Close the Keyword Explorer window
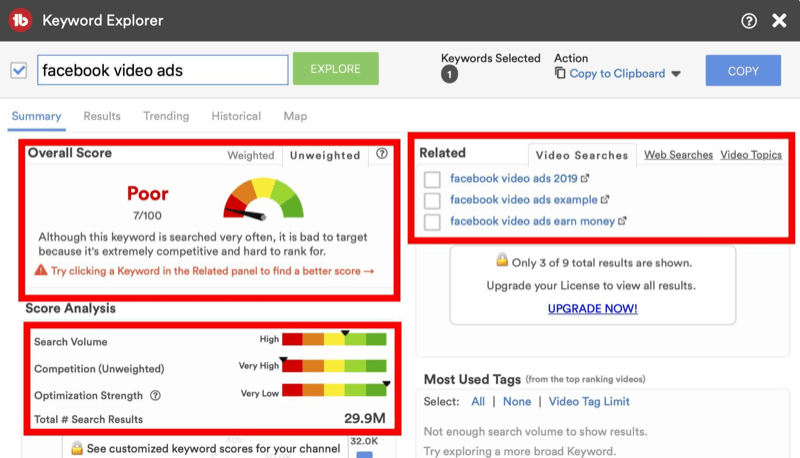Screen dimensions: 800x458 click(x=779, y=20)
